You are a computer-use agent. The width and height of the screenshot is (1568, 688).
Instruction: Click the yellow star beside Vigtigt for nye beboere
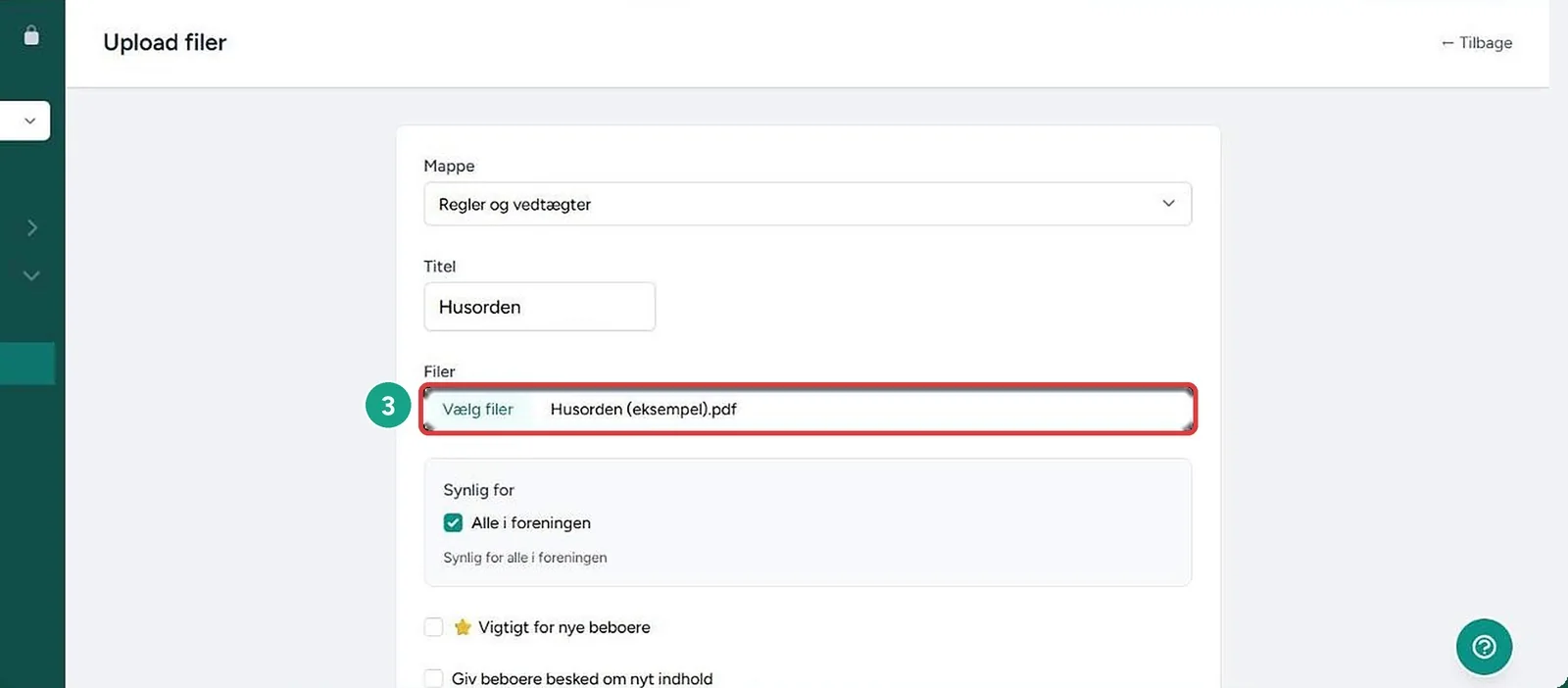(x=463, y=627)
